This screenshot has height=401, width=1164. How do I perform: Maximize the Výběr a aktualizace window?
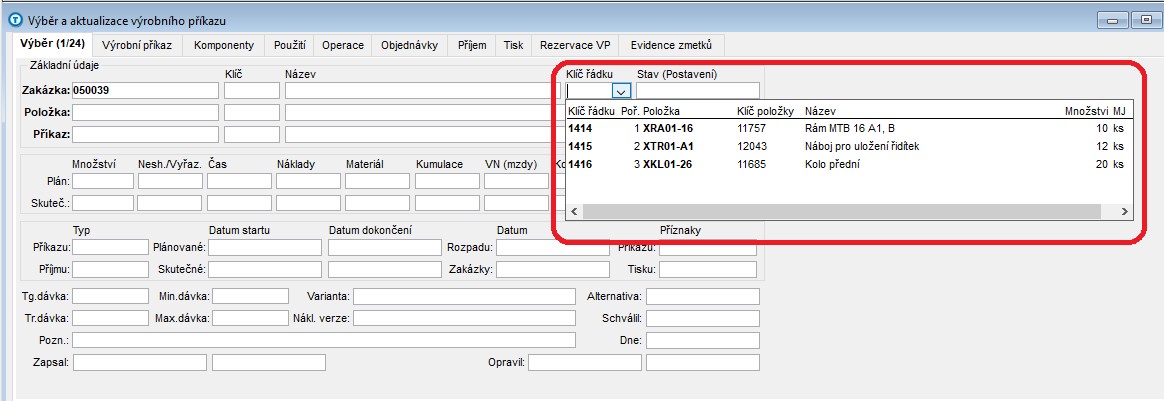pos(1145,20)
